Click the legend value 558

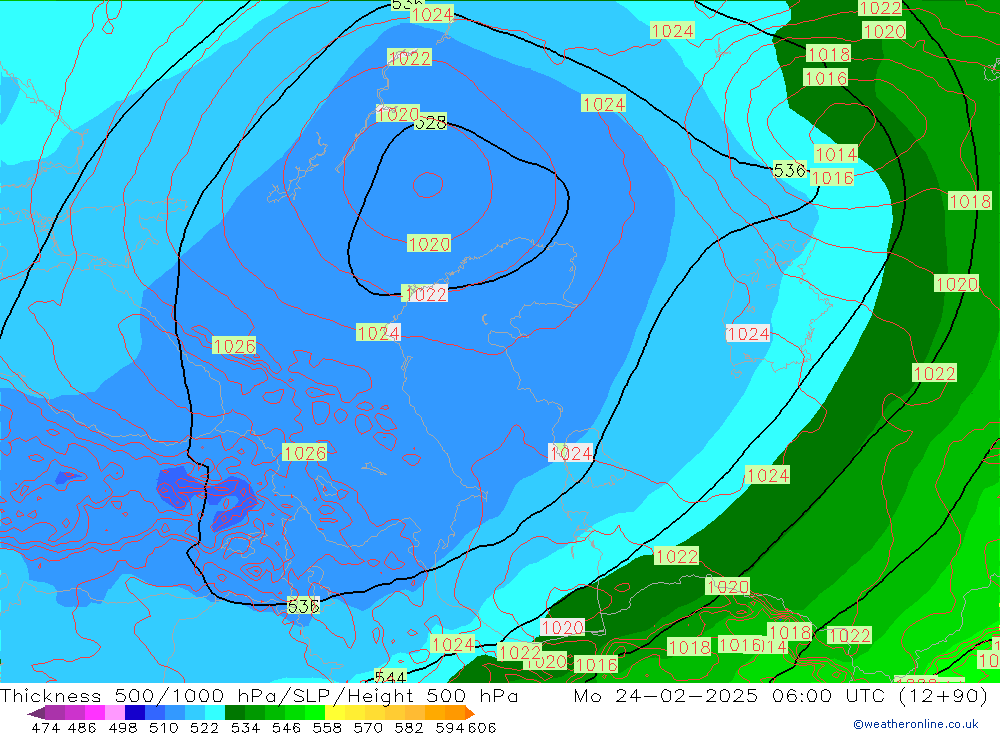[327, 727]
